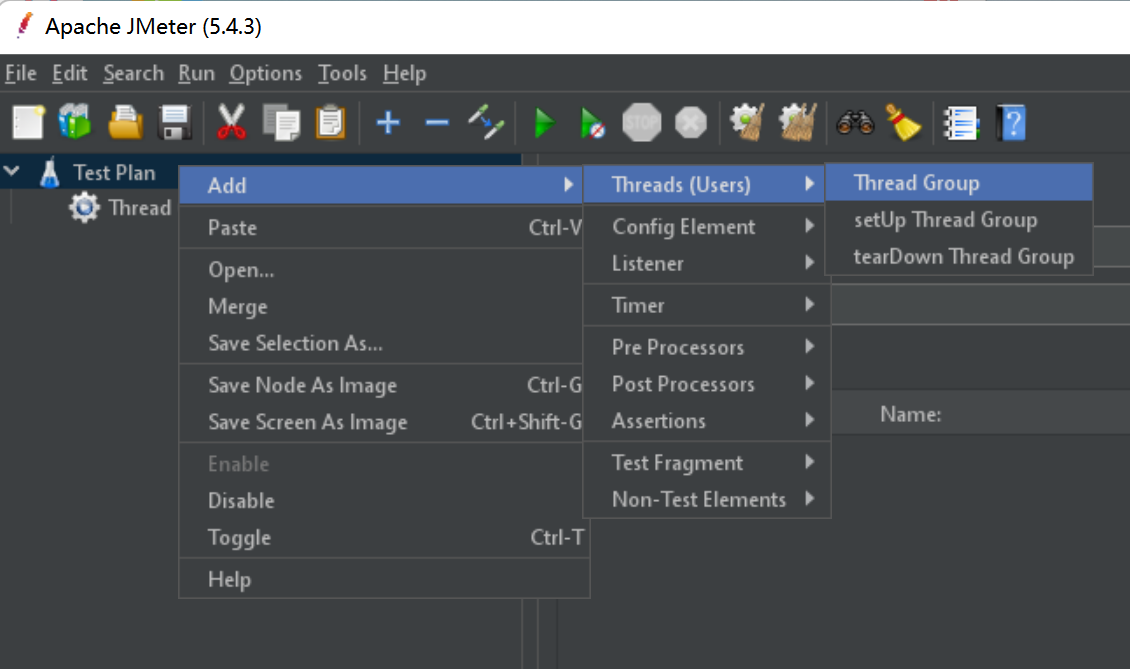Image resolution: width=1130 pixels, height=669 pixels.
Task: Select tearDown Thread Group
Action: coord(958,256)
